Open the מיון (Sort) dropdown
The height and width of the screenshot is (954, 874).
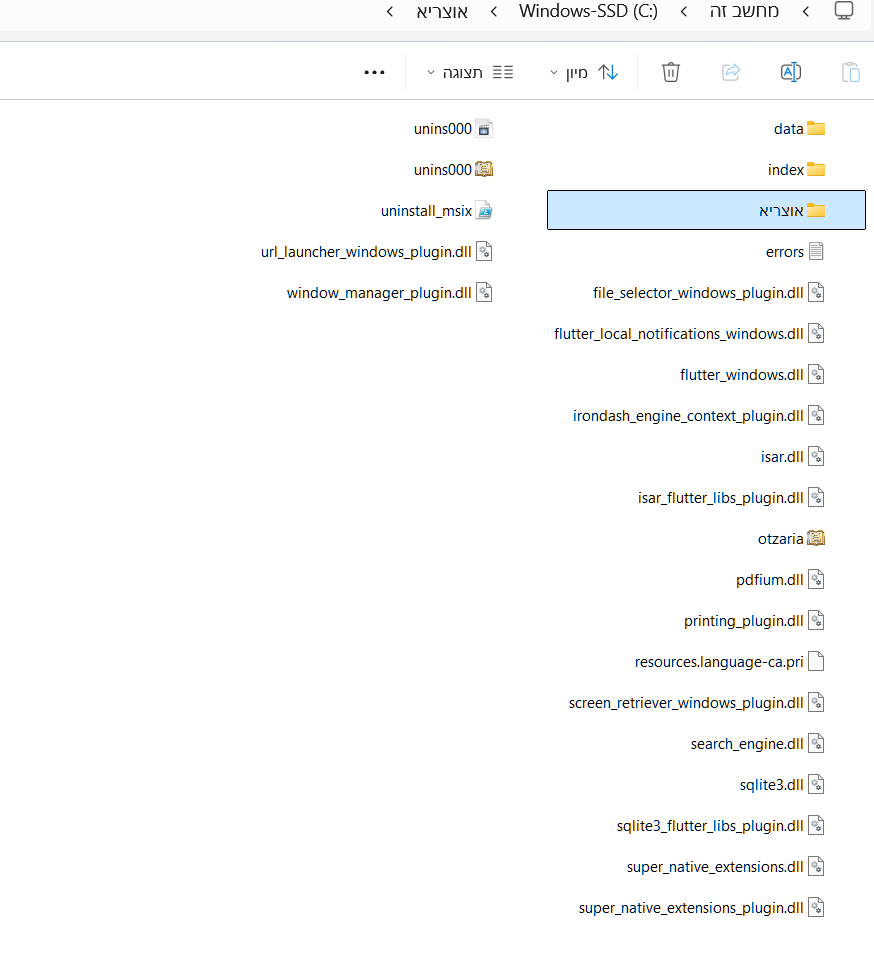click(x=584, y=72)
